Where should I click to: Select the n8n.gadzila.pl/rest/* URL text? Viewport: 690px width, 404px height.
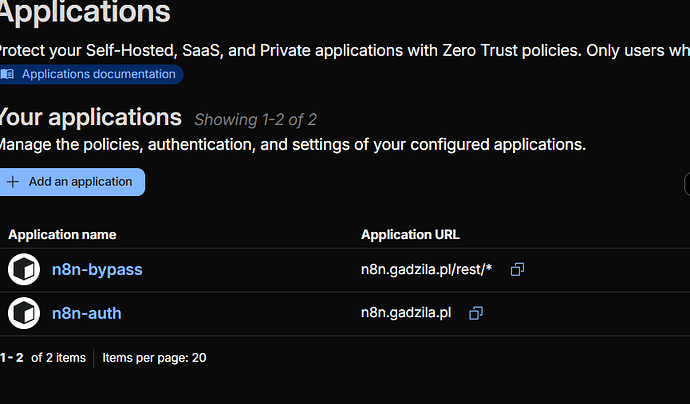(x=427, y=270)
